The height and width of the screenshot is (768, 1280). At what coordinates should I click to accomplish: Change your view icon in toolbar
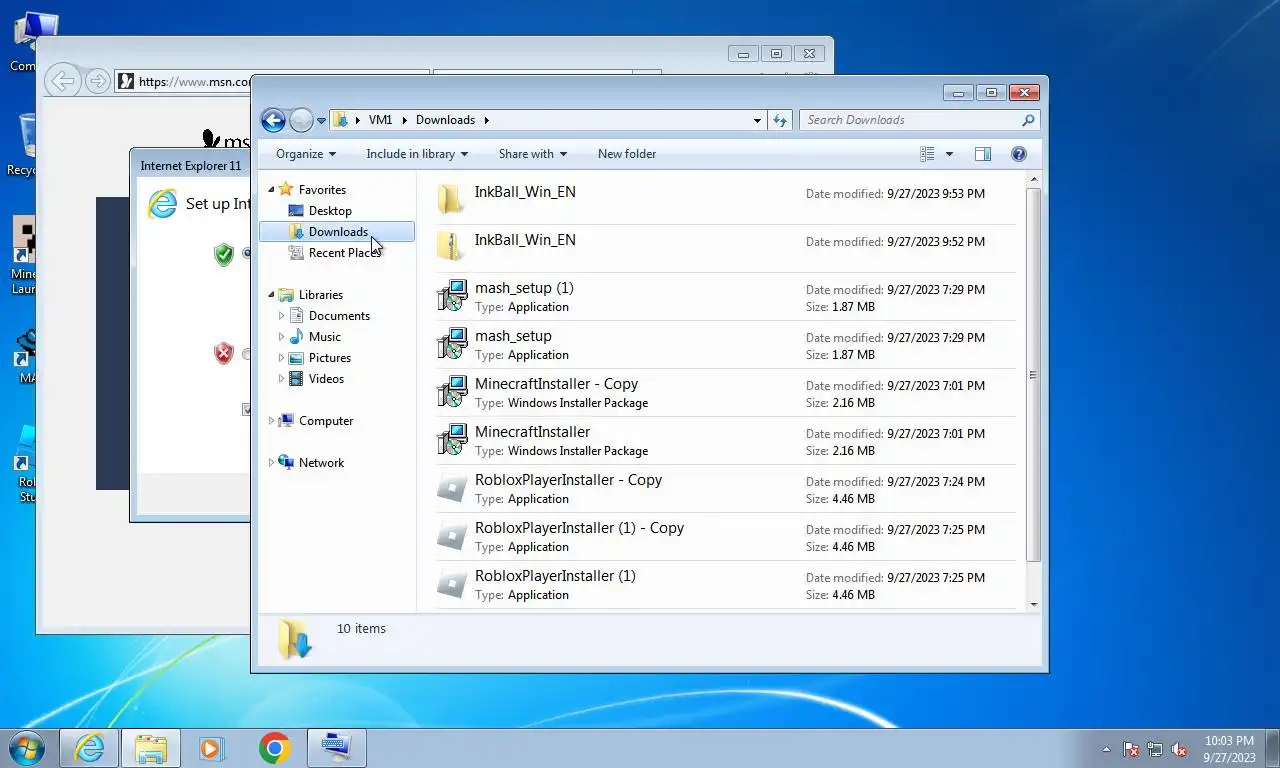(927, 154)
